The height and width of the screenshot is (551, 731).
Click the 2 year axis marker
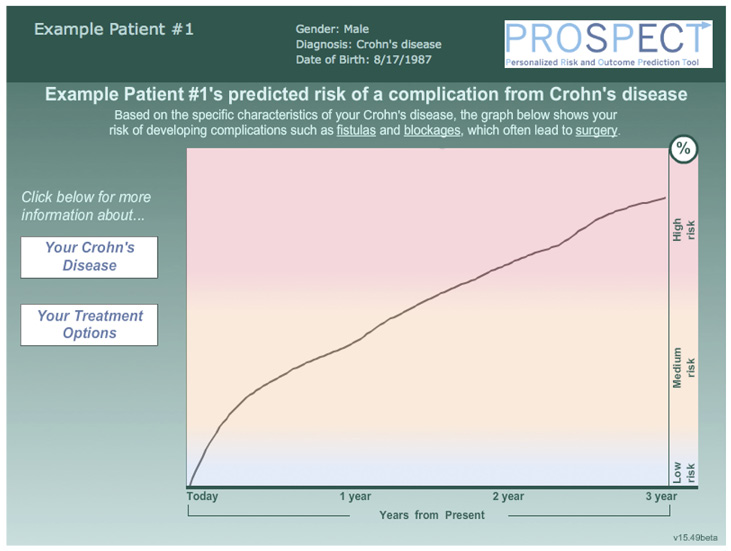[507, 496]
